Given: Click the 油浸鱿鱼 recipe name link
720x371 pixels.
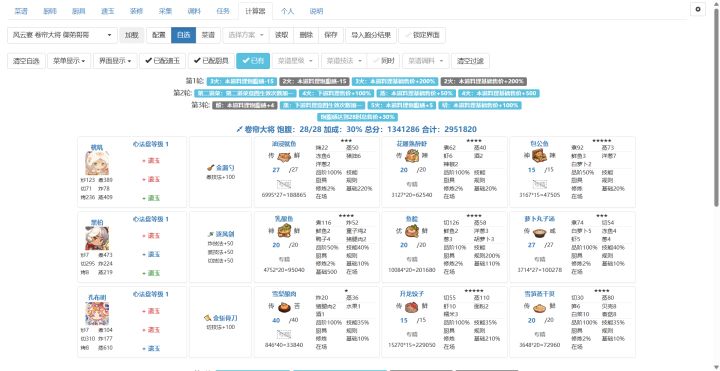Looking at the screenshot, I should pyautogui.click(x=284, y=144).
